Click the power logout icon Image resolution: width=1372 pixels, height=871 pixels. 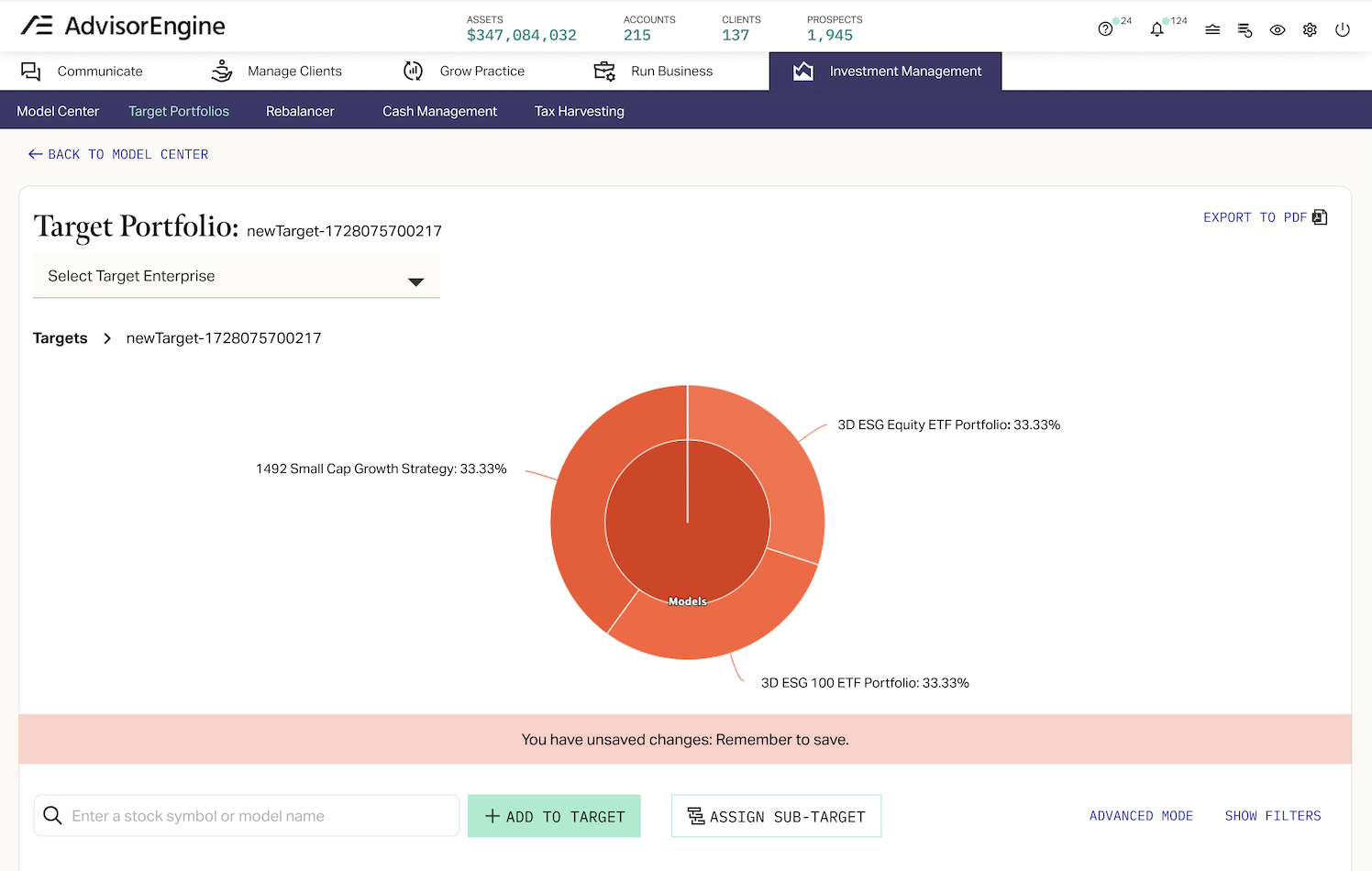pyautogui.click(x=1343, y=29)
